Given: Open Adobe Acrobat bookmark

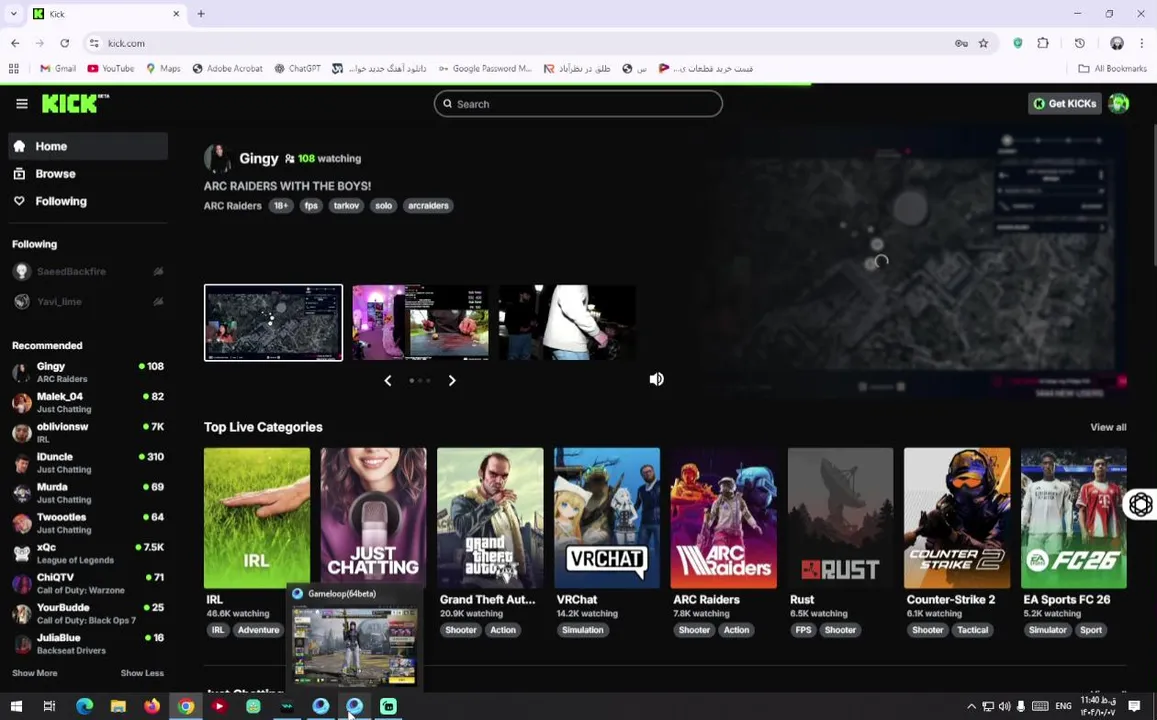Looking at the screenshot, I should pos(227,69).
